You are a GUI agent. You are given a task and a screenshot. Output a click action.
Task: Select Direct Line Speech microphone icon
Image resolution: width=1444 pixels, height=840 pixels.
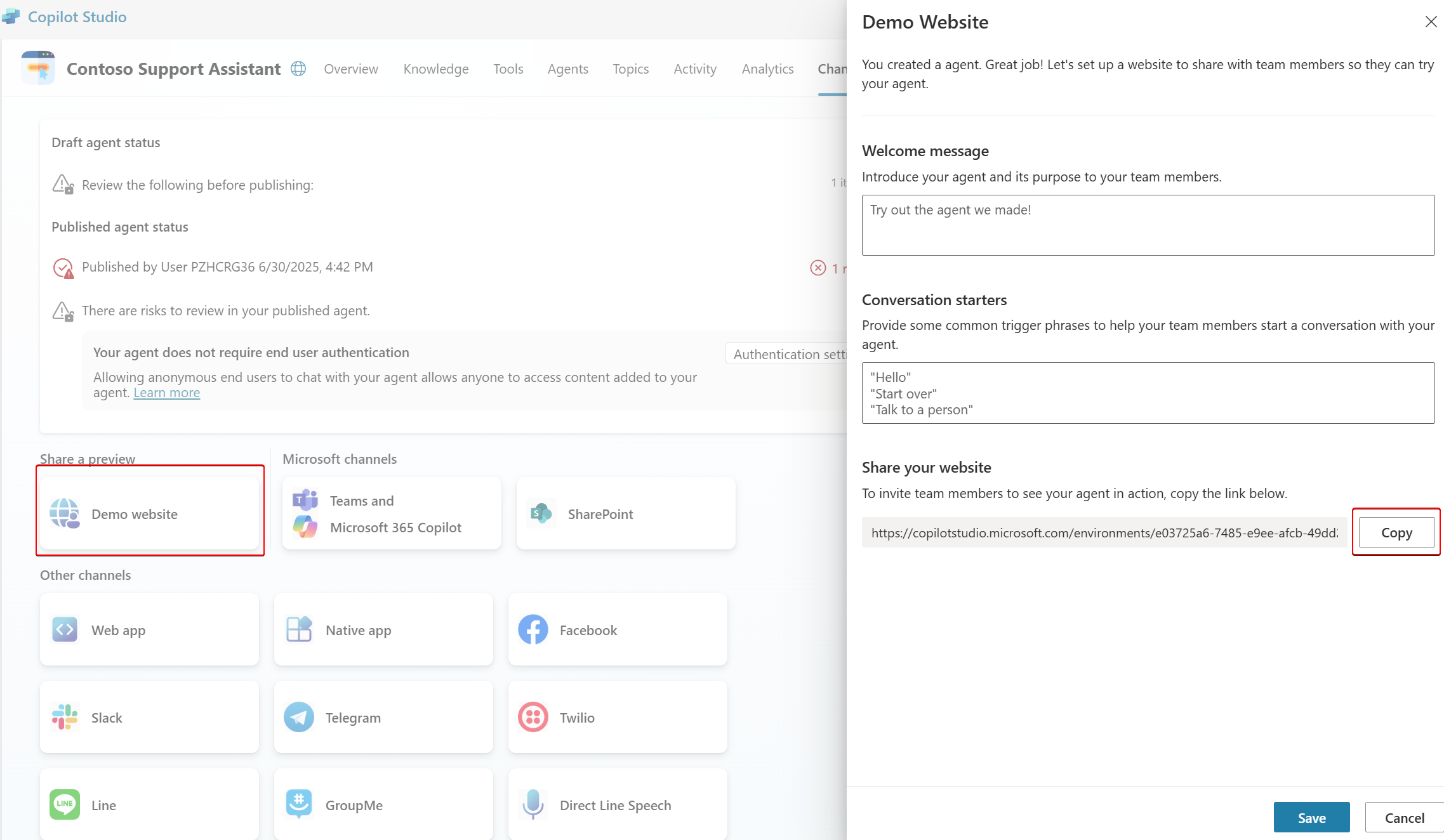pos(533,804)
